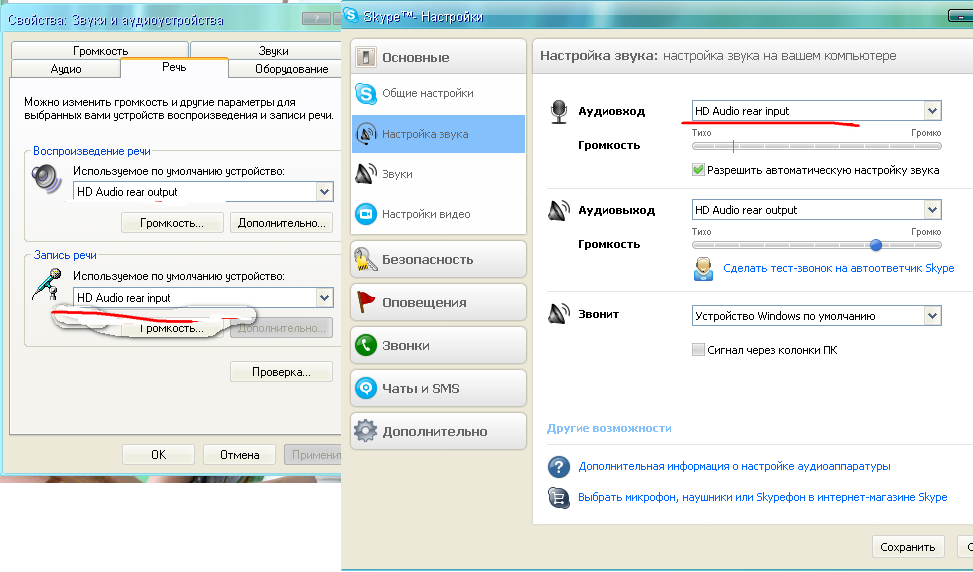Screen dimensions: 973x572
Task: Select Настройка звука in Skype sidebar
Action: coord(438,134)
